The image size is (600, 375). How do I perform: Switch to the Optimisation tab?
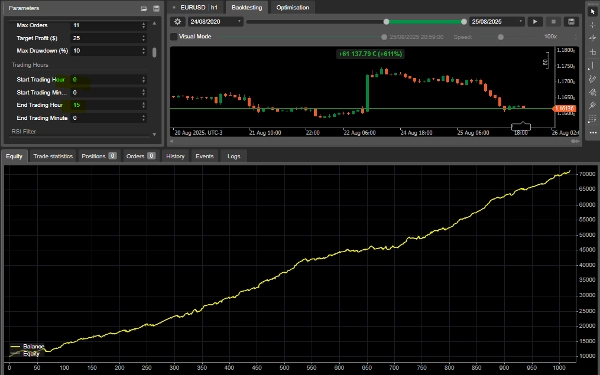[x=293, y=7]
